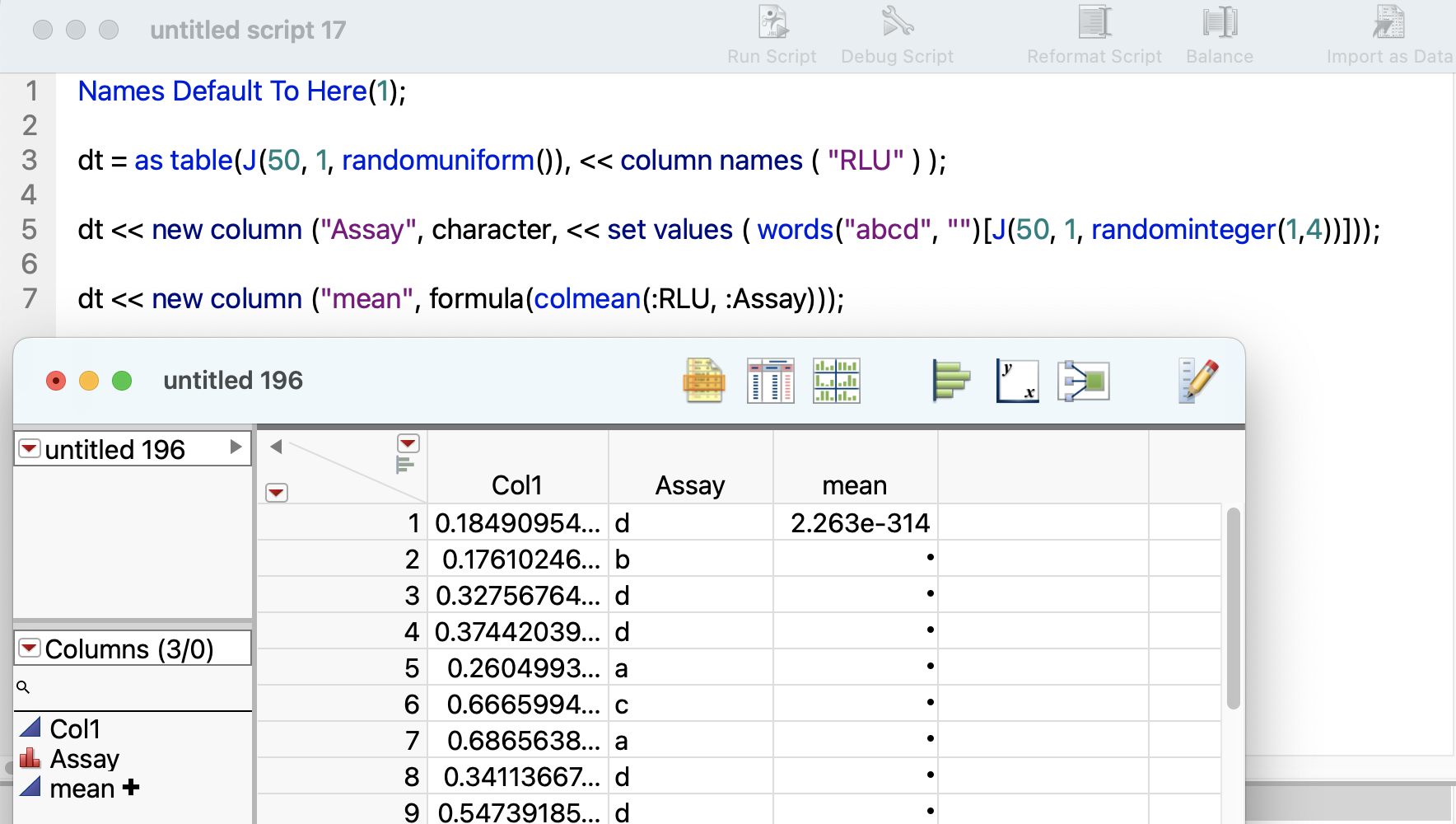
Task: Click the Debug Script wrench icon
Action: pos(896,22)
